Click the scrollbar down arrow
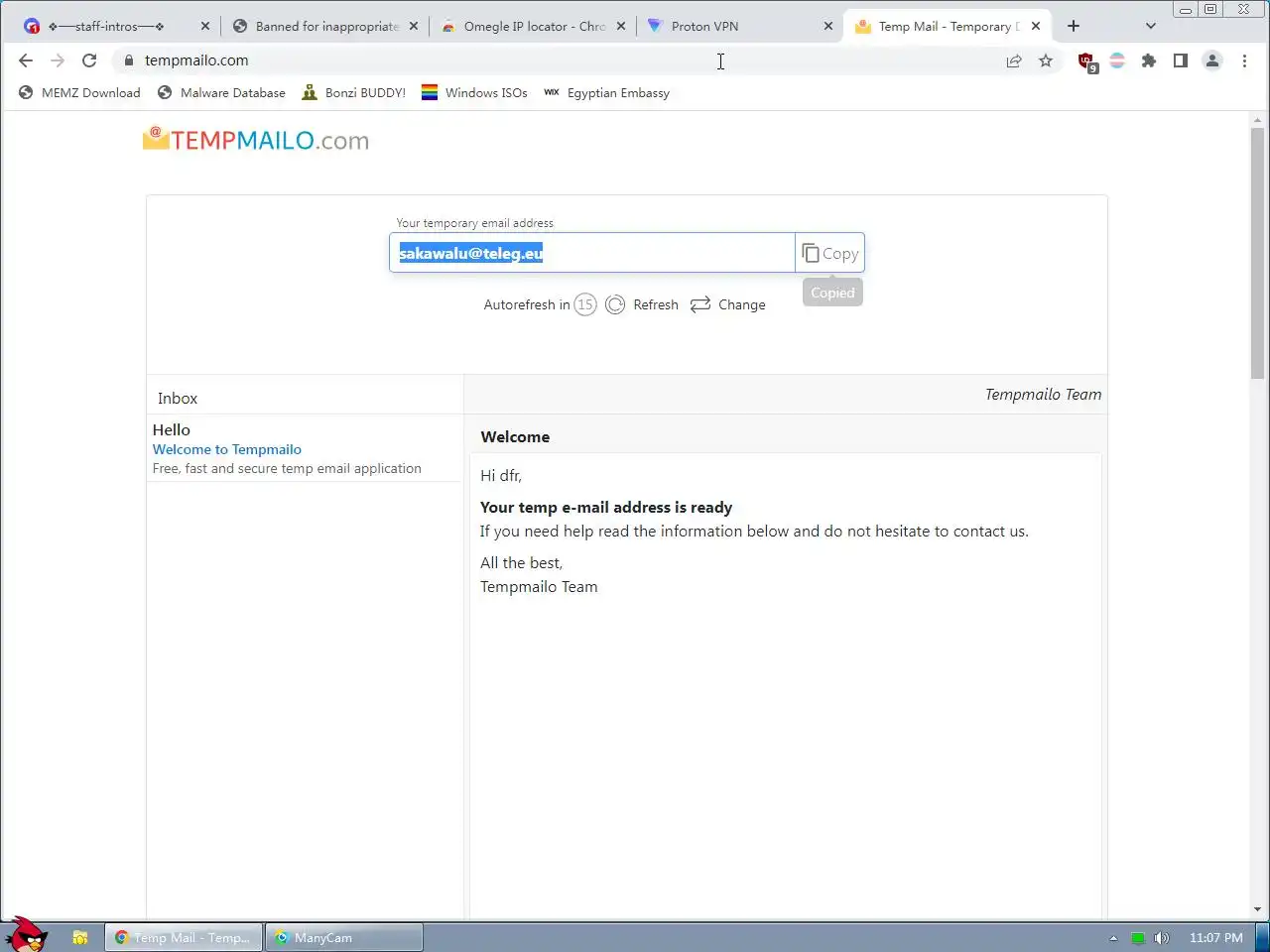The image size is (1270, 952). 1257,909
